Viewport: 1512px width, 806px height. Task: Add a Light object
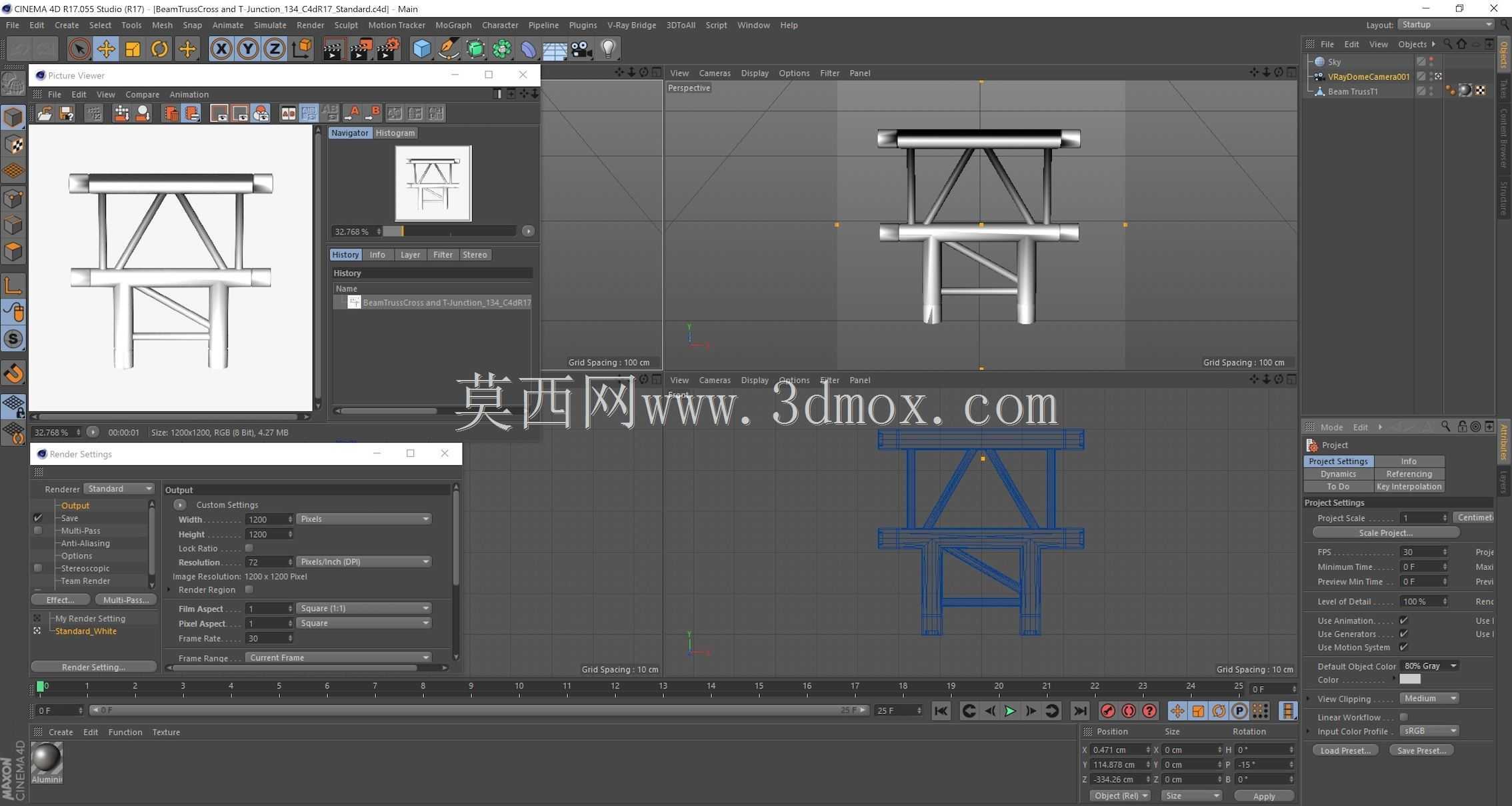[608, 49]
